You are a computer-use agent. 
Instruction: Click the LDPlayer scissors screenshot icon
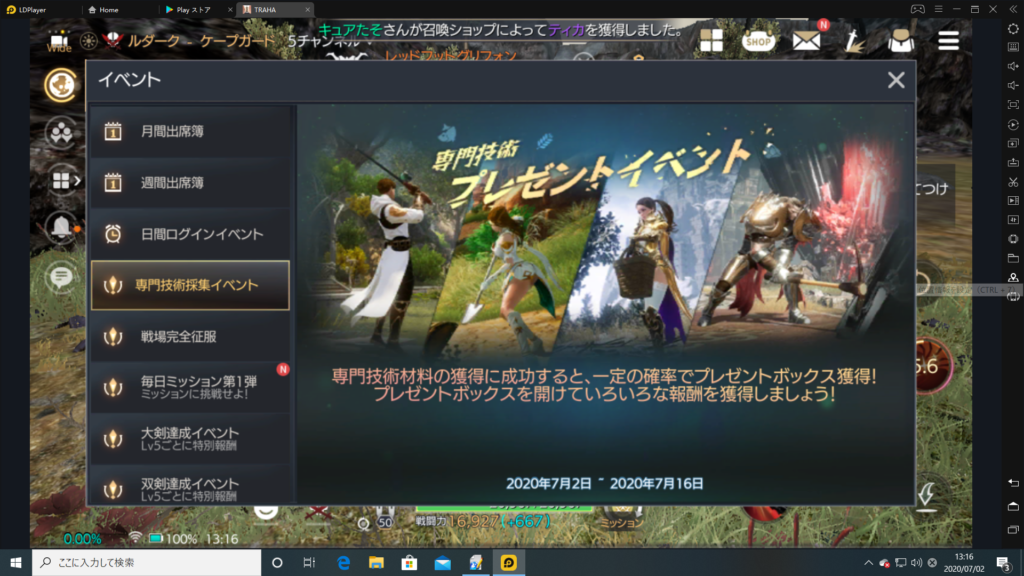[1013, 181]
